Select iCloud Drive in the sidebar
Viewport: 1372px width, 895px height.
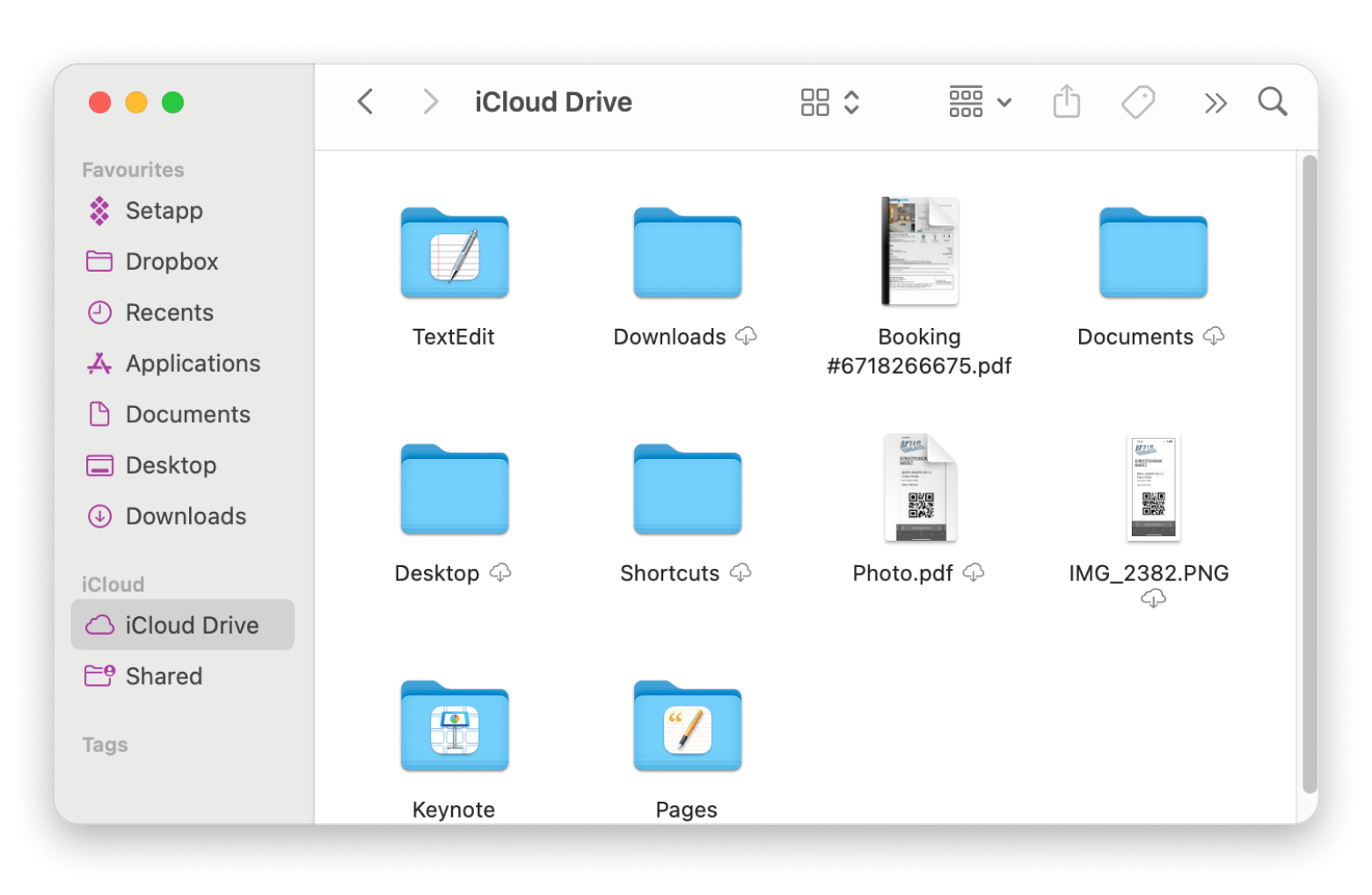[x=183, y=625]
